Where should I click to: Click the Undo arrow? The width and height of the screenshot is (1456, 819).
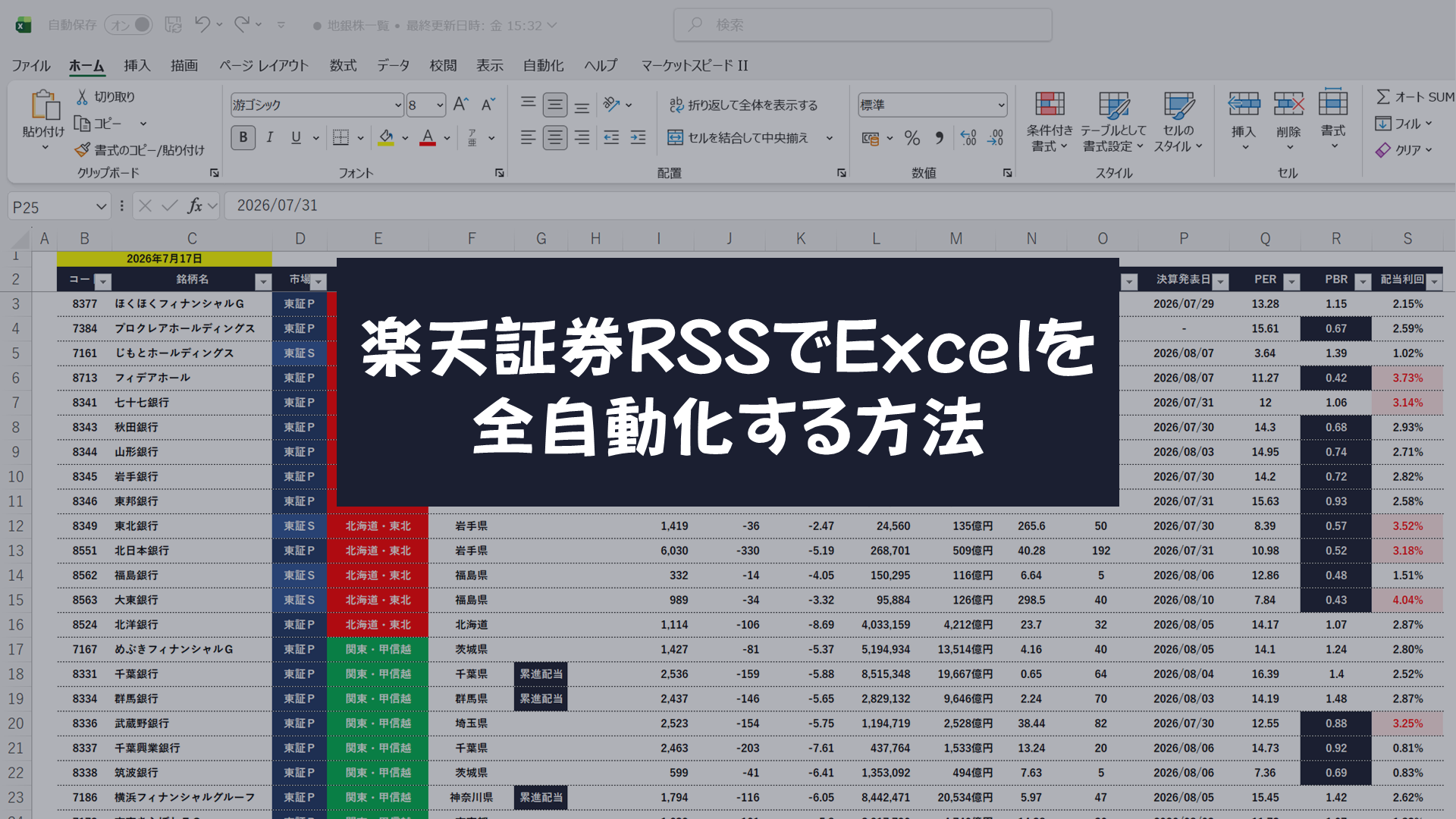coord(202,25)
